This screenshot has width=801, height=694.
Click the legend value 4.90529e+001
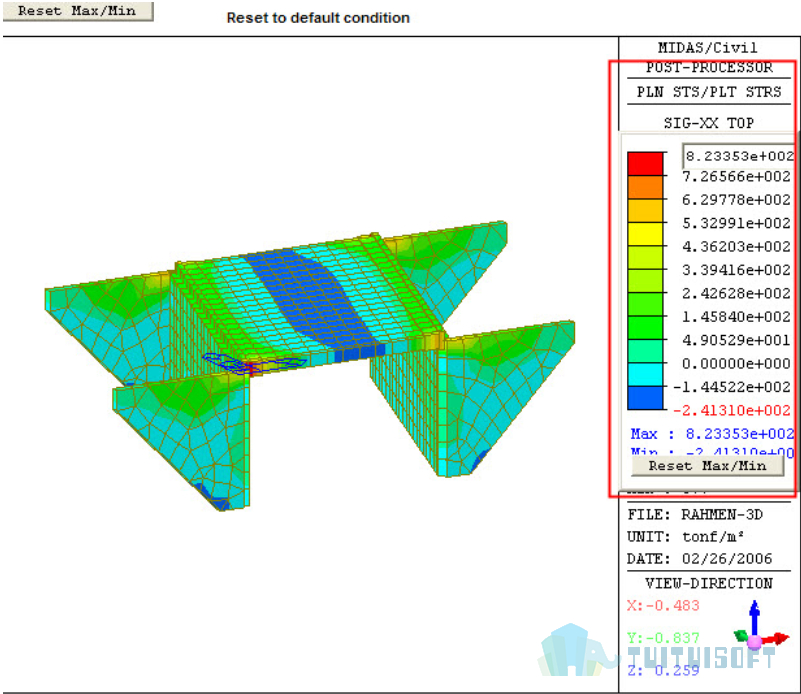[x=736, y=340]
